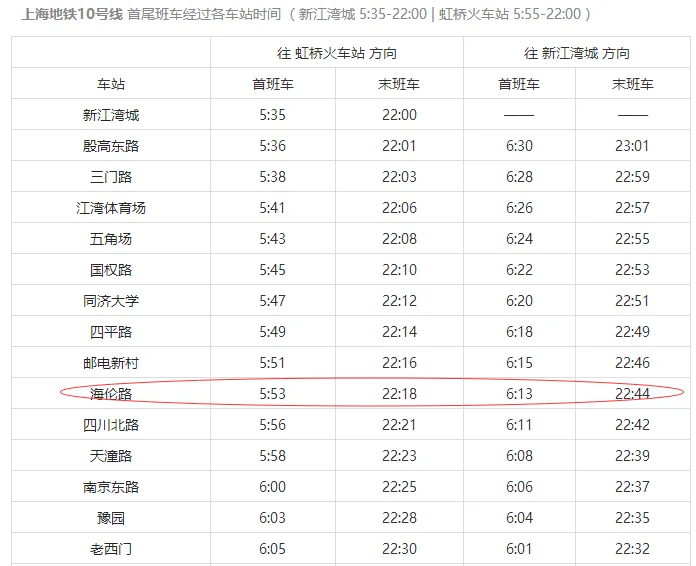The image size is (696, 566).
Task: Click the 6:30 time for 殷高东路
Action: [x=519, y=146]
